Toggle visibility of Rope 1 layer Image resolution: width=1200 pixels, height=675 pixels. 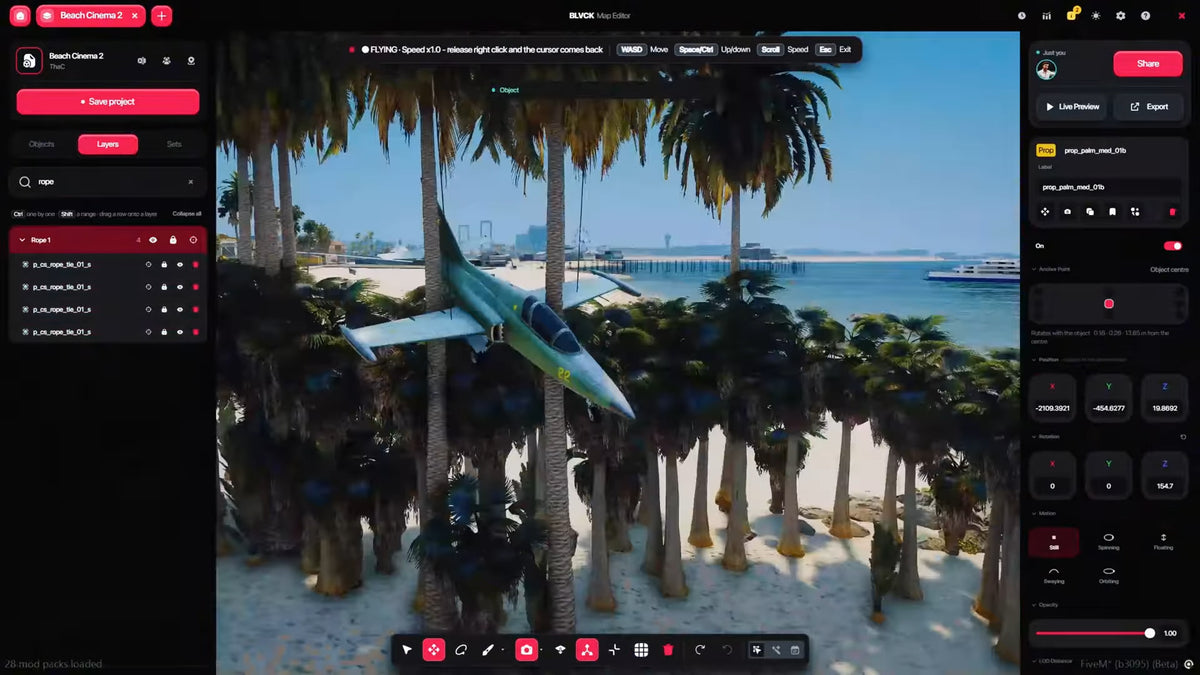153,240
